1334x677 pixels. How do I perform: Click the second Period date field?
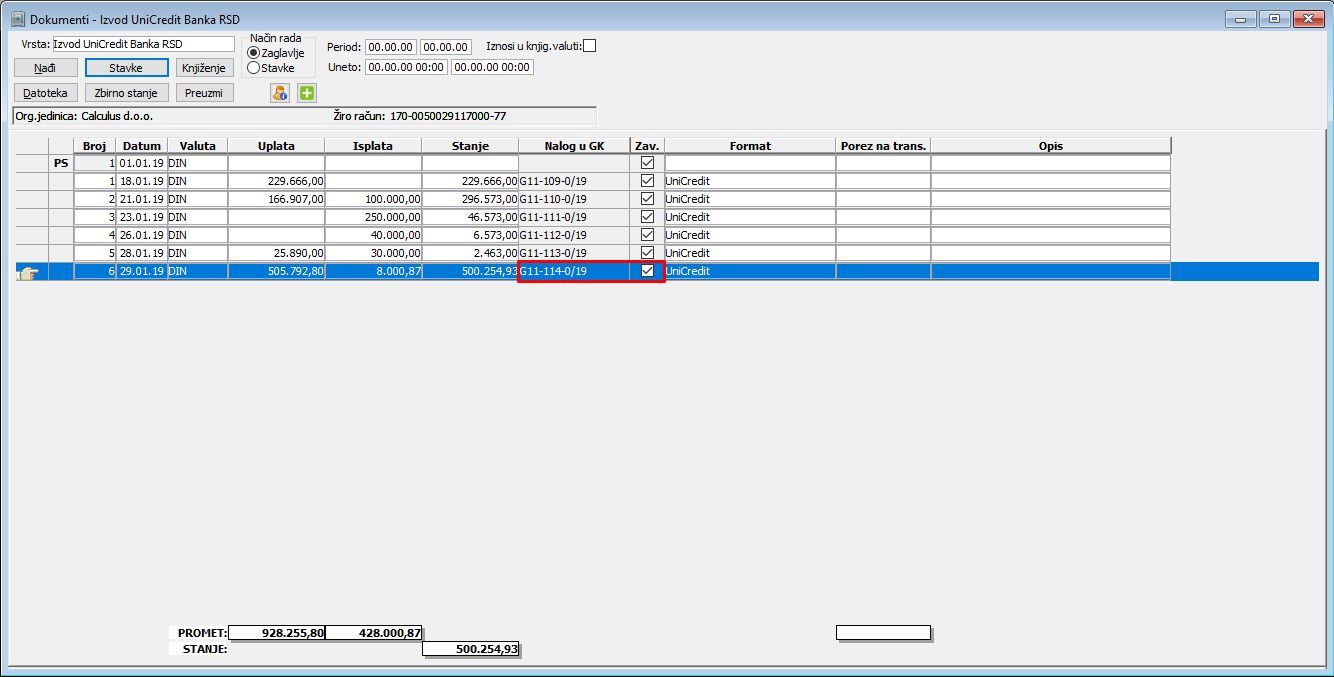point(446,47)
